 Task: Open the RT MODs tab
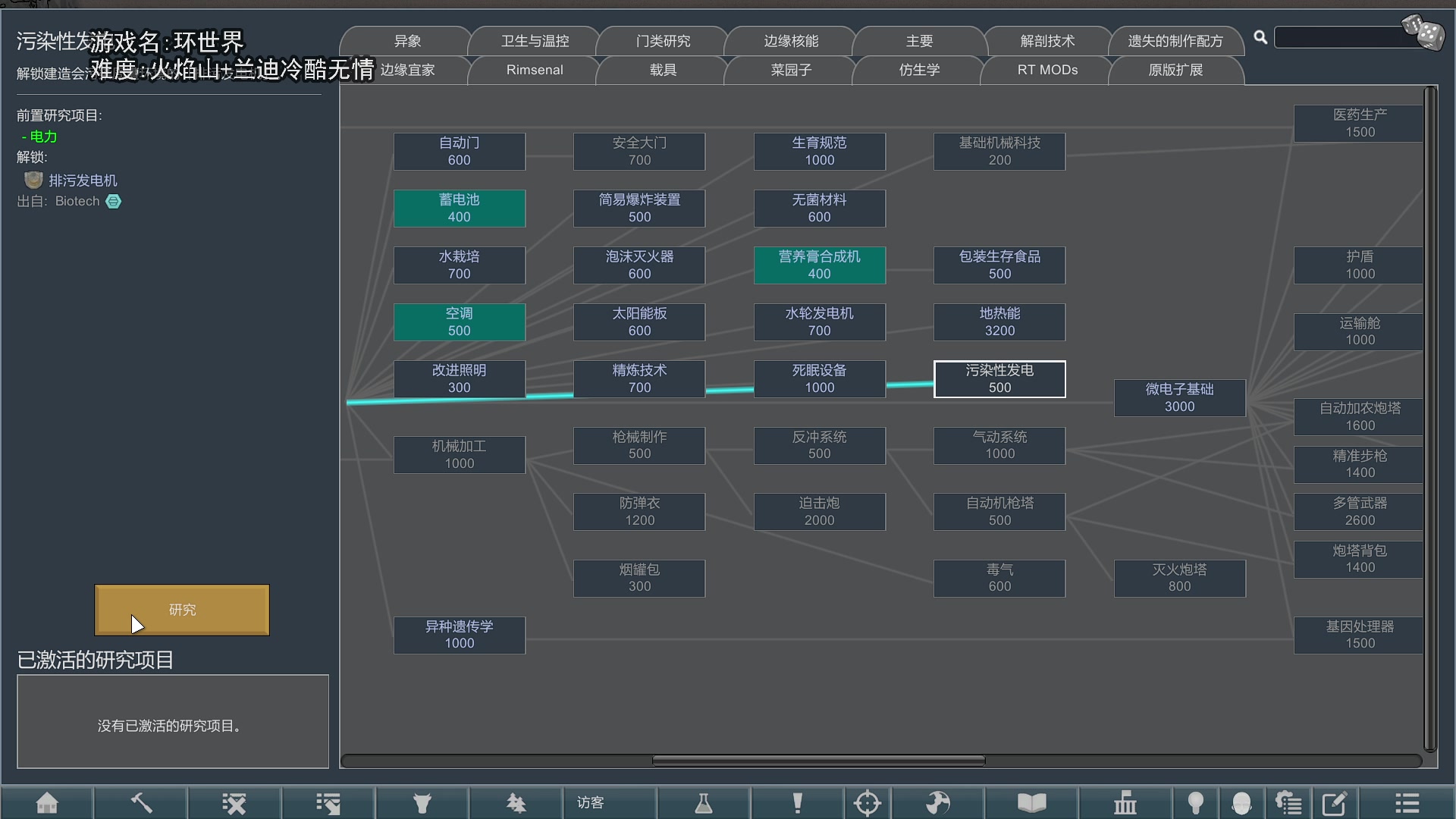click(1047, 70)
